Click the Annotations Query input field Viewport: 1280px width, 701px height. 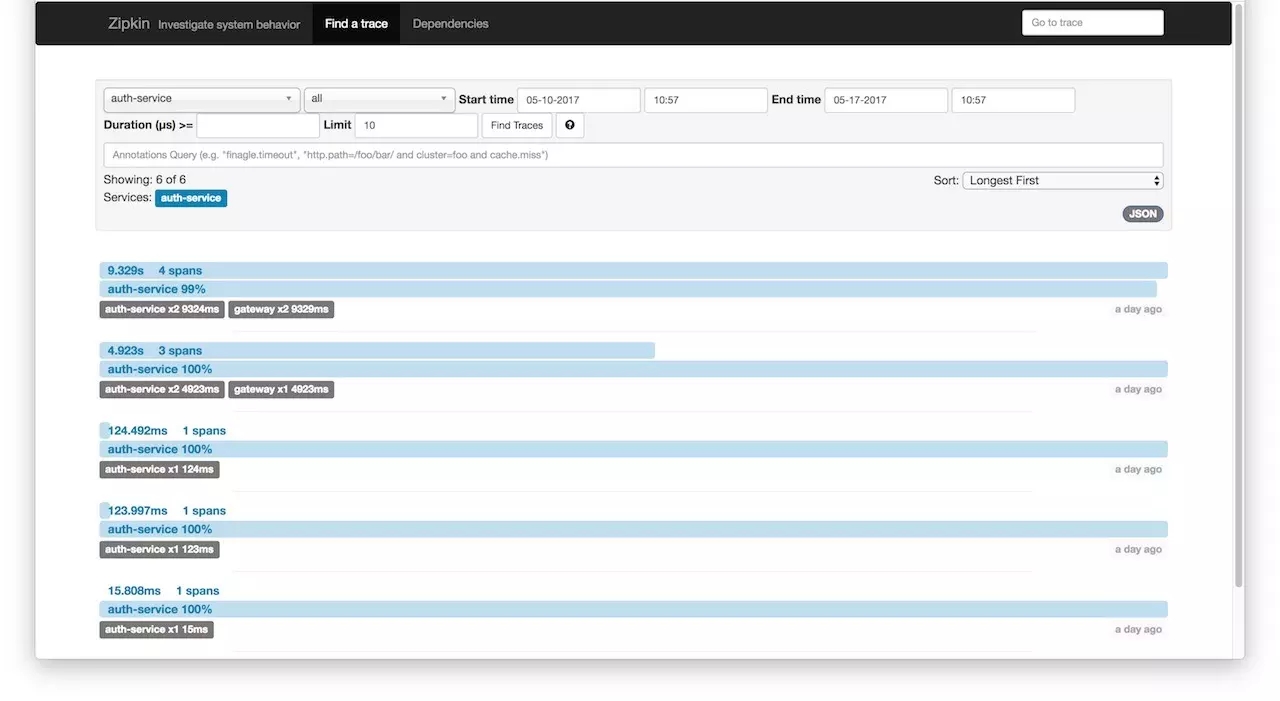[x=633, y=155]
